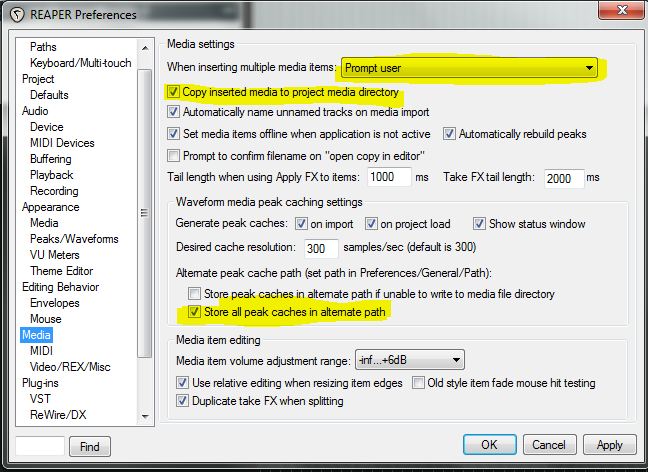Select Keyboard/Multi-touch preferences page
The width and height of the screenshot is (648, 472).
81,63
